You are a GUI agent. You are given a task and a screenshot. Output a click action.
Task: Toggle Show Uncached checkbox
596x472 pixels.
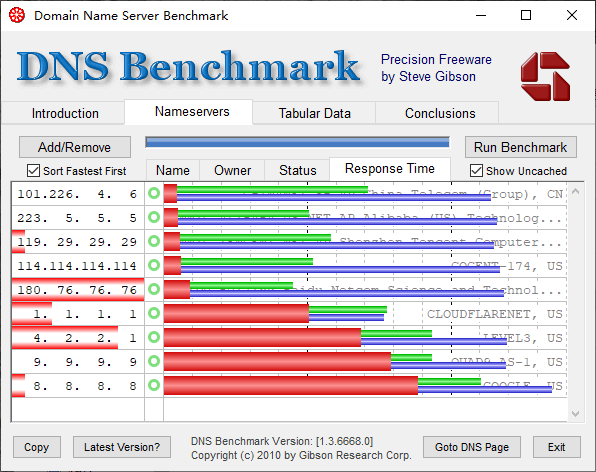click(476, 171)
